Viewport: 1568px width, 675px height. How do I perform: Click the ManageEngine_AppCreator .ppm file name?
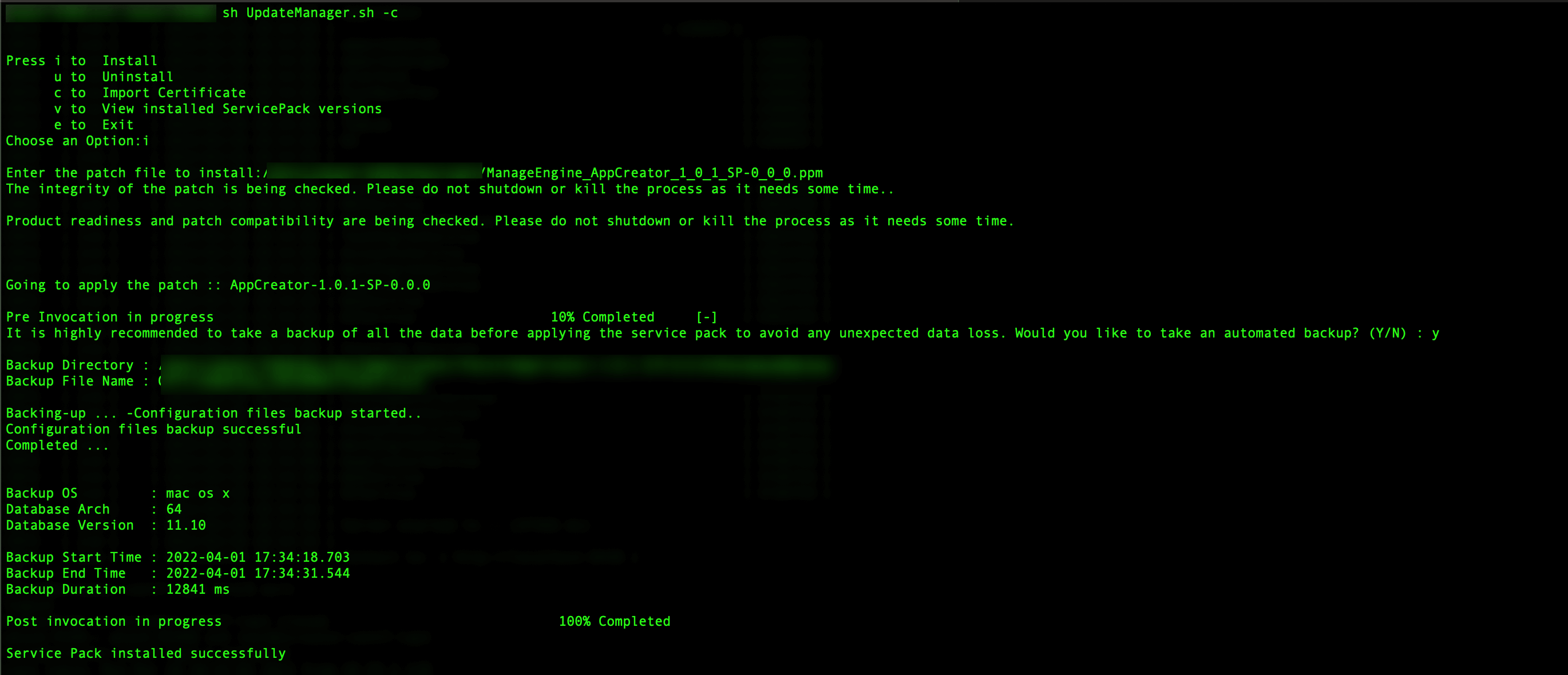click(x=654, y=173)
